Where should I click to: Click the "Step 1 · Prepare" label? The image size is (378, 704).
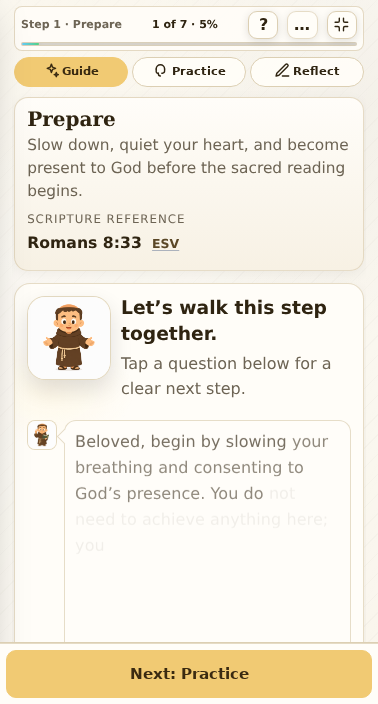coord(71,24)
